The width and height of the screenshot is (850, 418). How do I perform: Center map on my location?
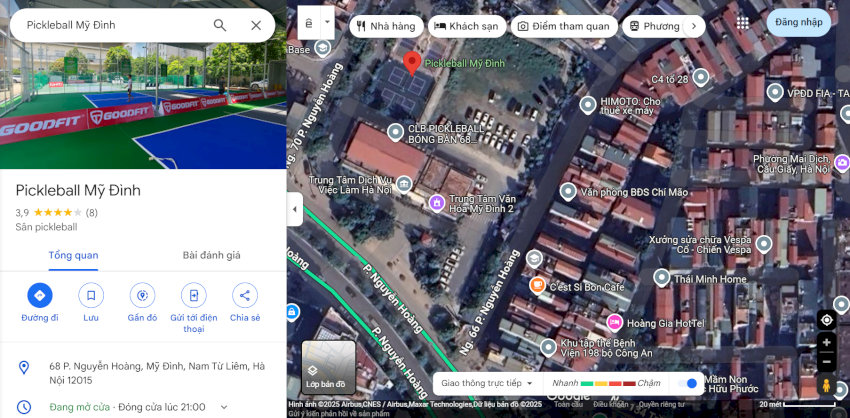(826, 320)
